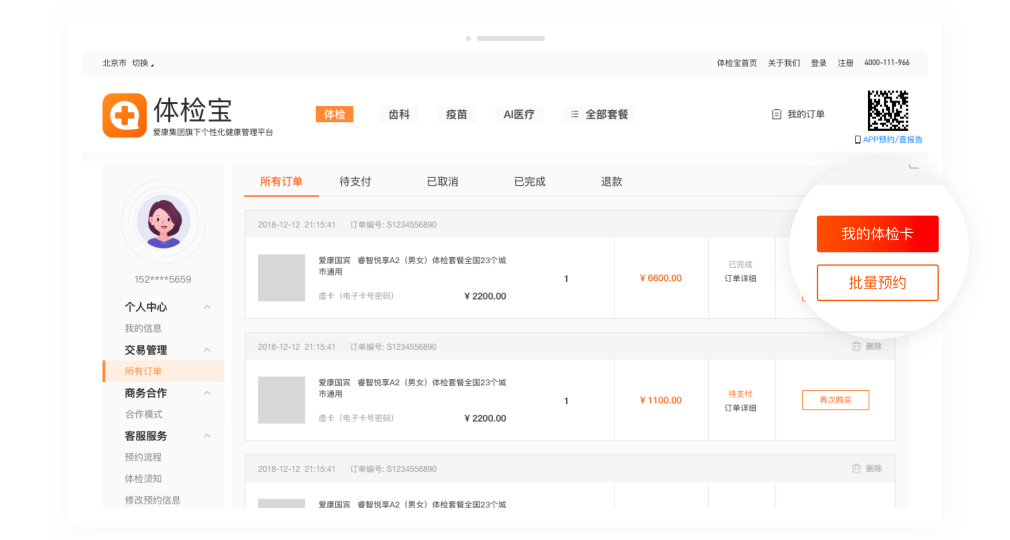Switch to the 退款 tab
1010x540 pixels.
pyautogui.click(x=611, y=182)
